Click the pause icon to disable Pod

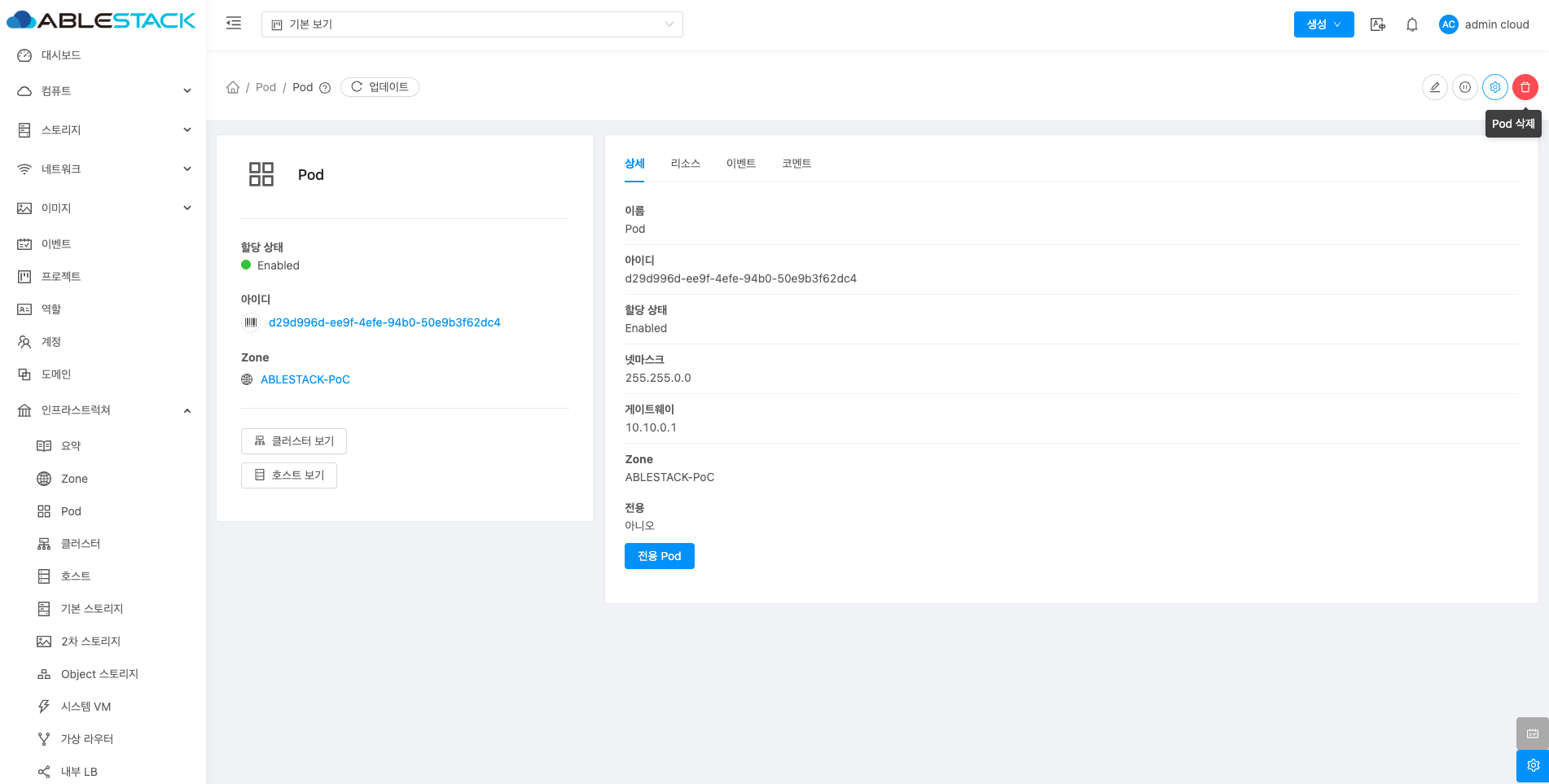coord(1464,87)
